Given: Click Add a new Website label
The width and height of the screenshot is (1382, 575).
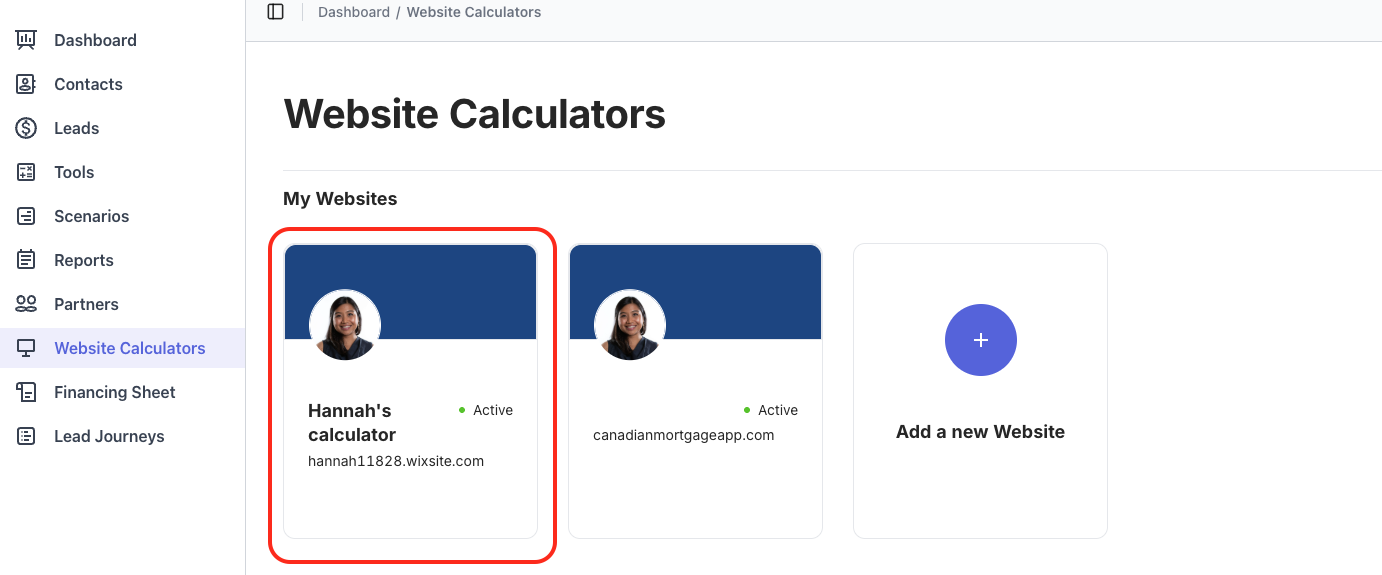Looking at the screenshot, I should [x=980, y=432].
